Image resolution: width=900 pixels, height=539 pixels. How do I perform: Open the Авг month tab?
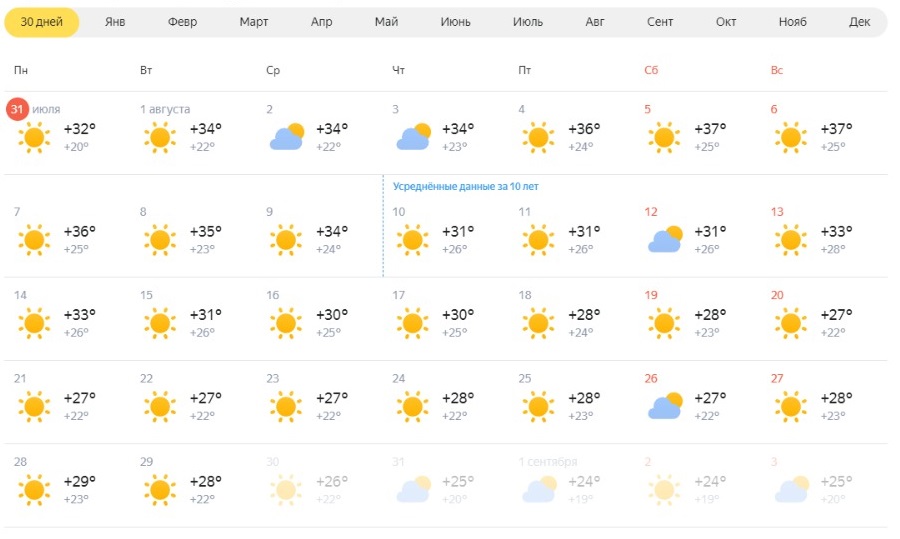[x=595, y=22]
